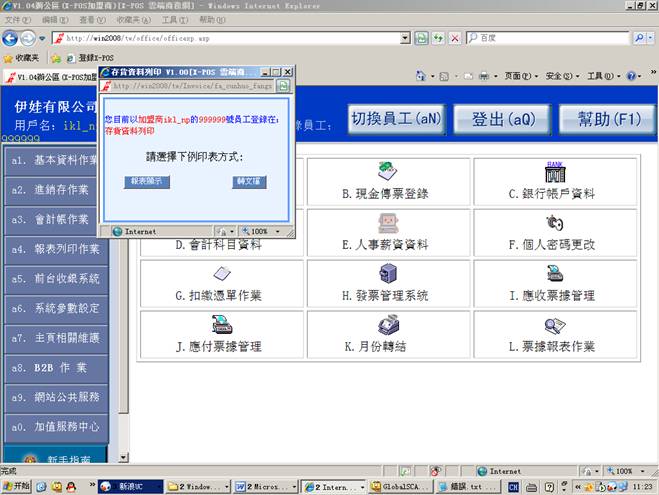Screen dimensions: 659x495
Task: Open C. 銀行帳戶資料 bank icon
Action: 553,170
